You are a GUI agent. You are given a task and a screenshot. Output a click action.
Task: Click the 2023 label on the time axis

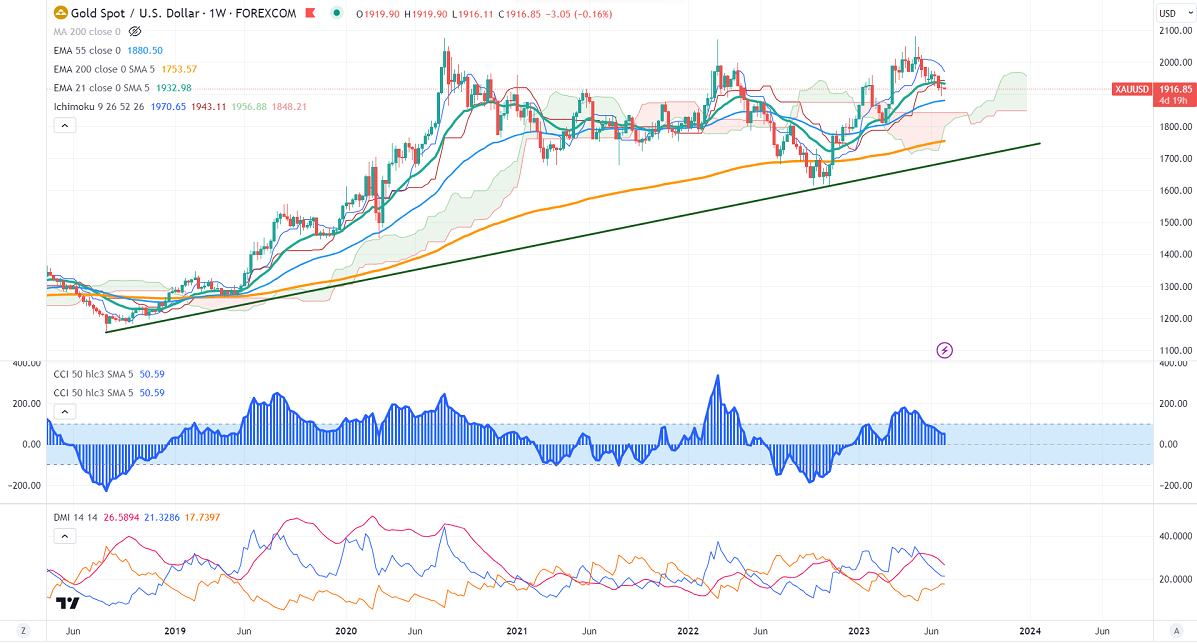[859, 631]
